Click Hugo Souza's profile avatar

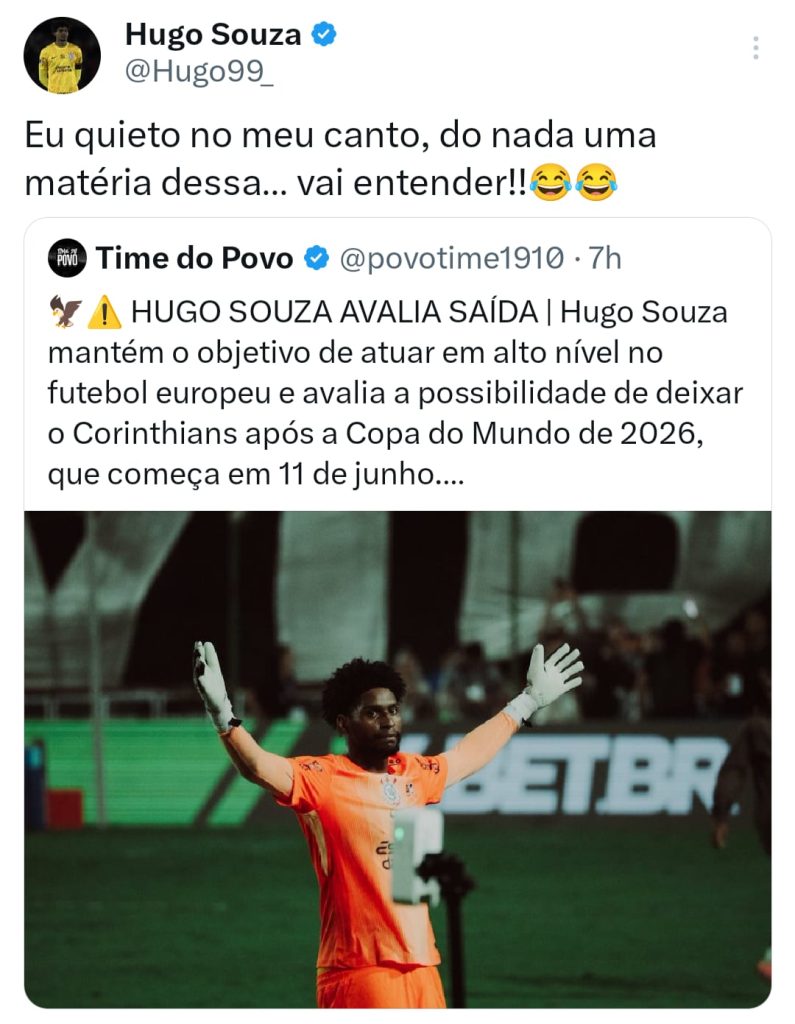(x=62, y=56)
